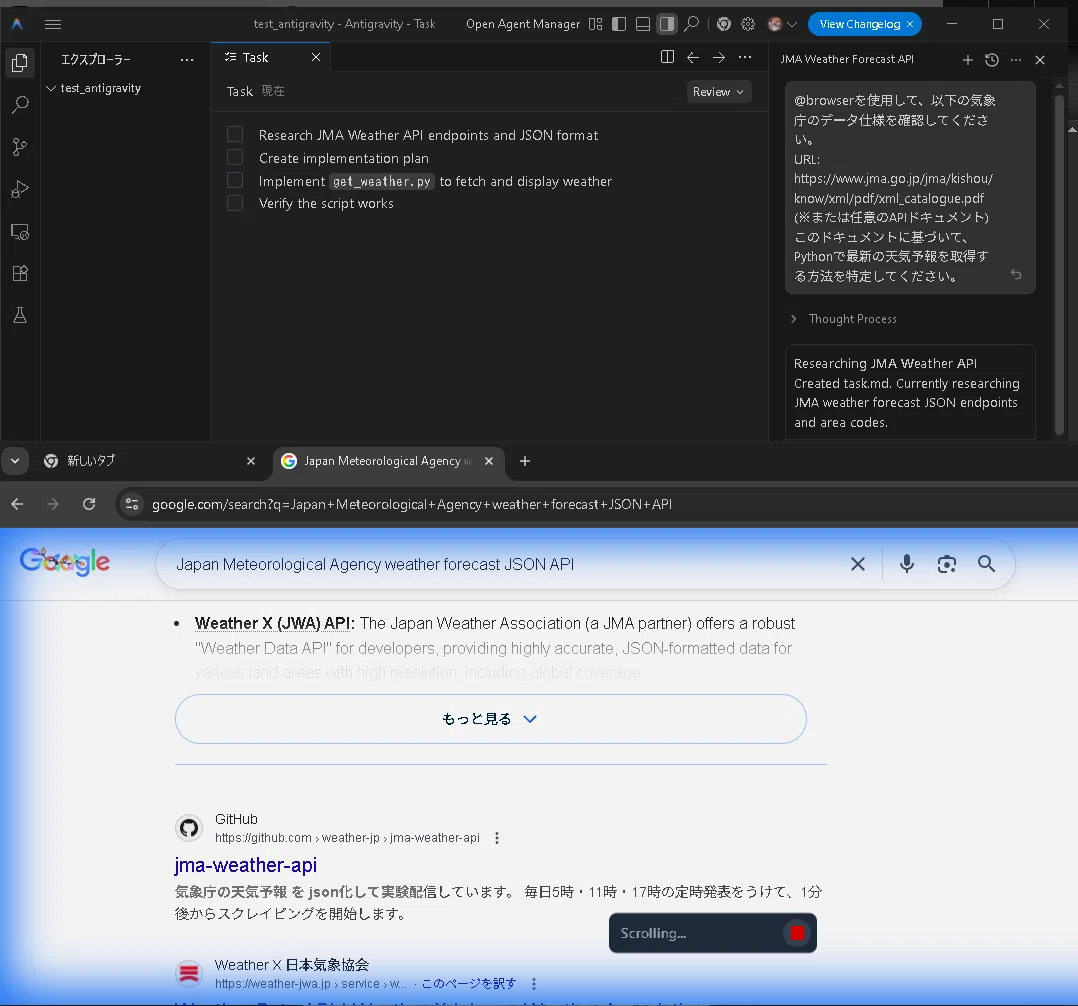Open the Search icon in the activity bar
Viewport: 1078px width, 1006px height.
coord(20,105)
